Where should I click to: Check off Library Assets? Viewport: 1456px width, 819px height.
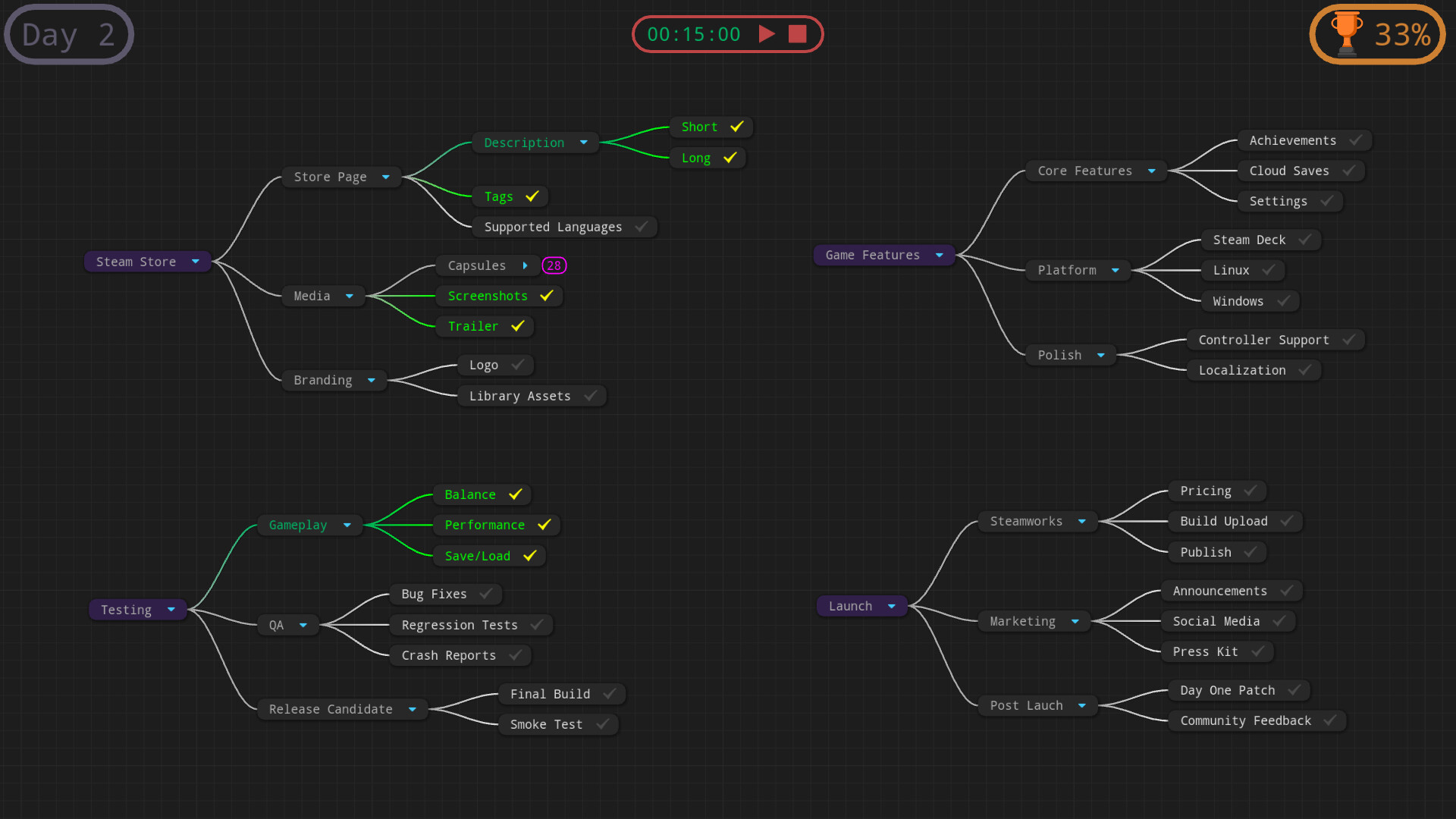tap(591, 396)
